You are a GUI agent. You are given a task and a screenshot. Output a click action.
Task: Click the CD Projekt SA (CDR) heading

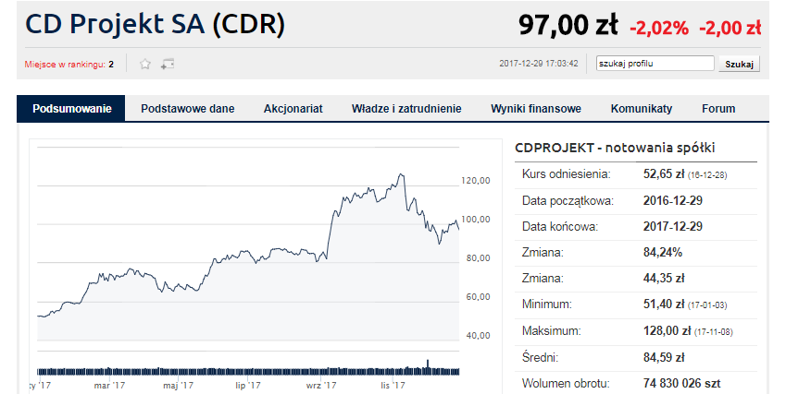(155, 24)
